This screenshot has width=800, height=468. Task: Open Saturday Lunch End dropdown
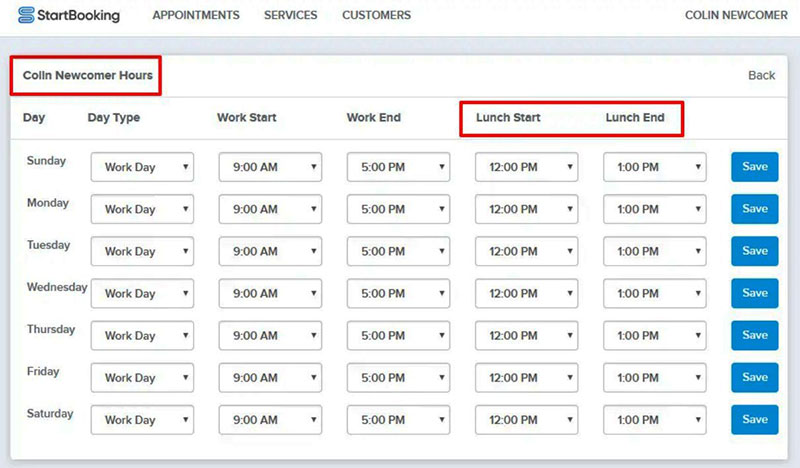pyautogui.click(x=655, y=420)
